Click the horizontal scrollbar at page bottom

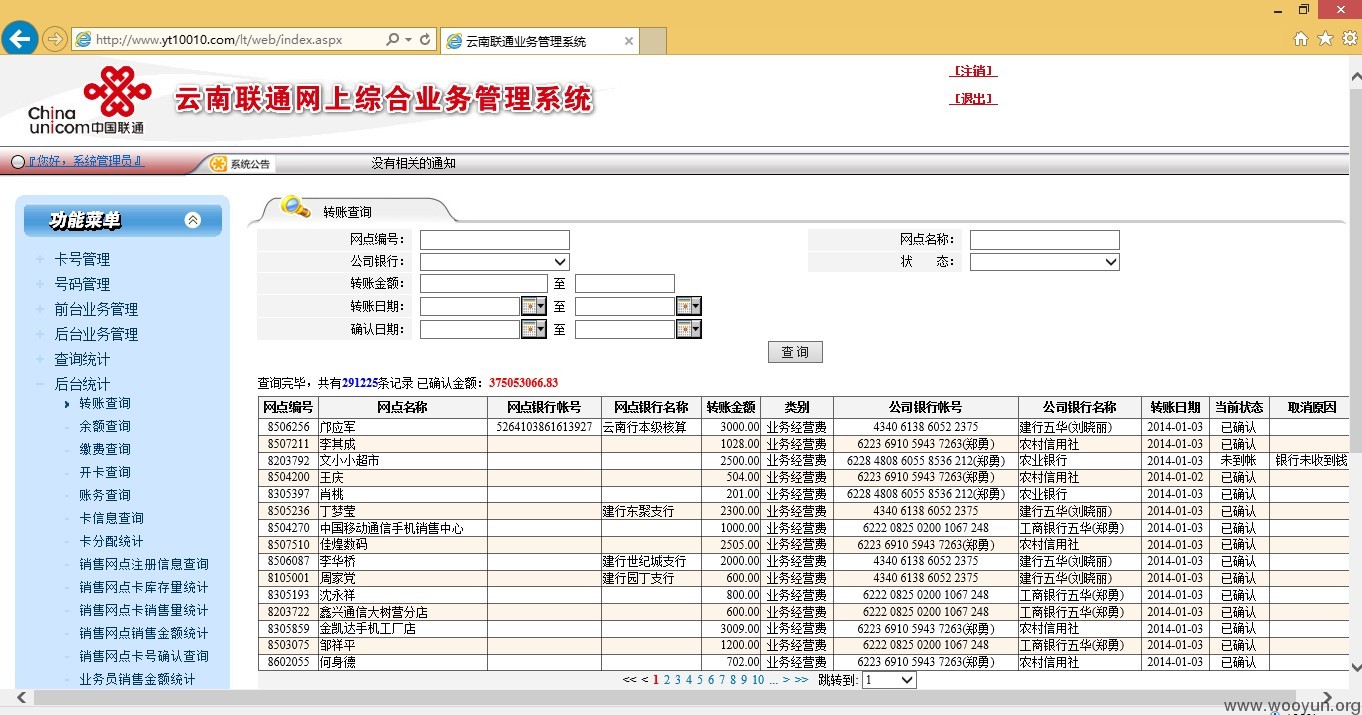tap(670, 697)
